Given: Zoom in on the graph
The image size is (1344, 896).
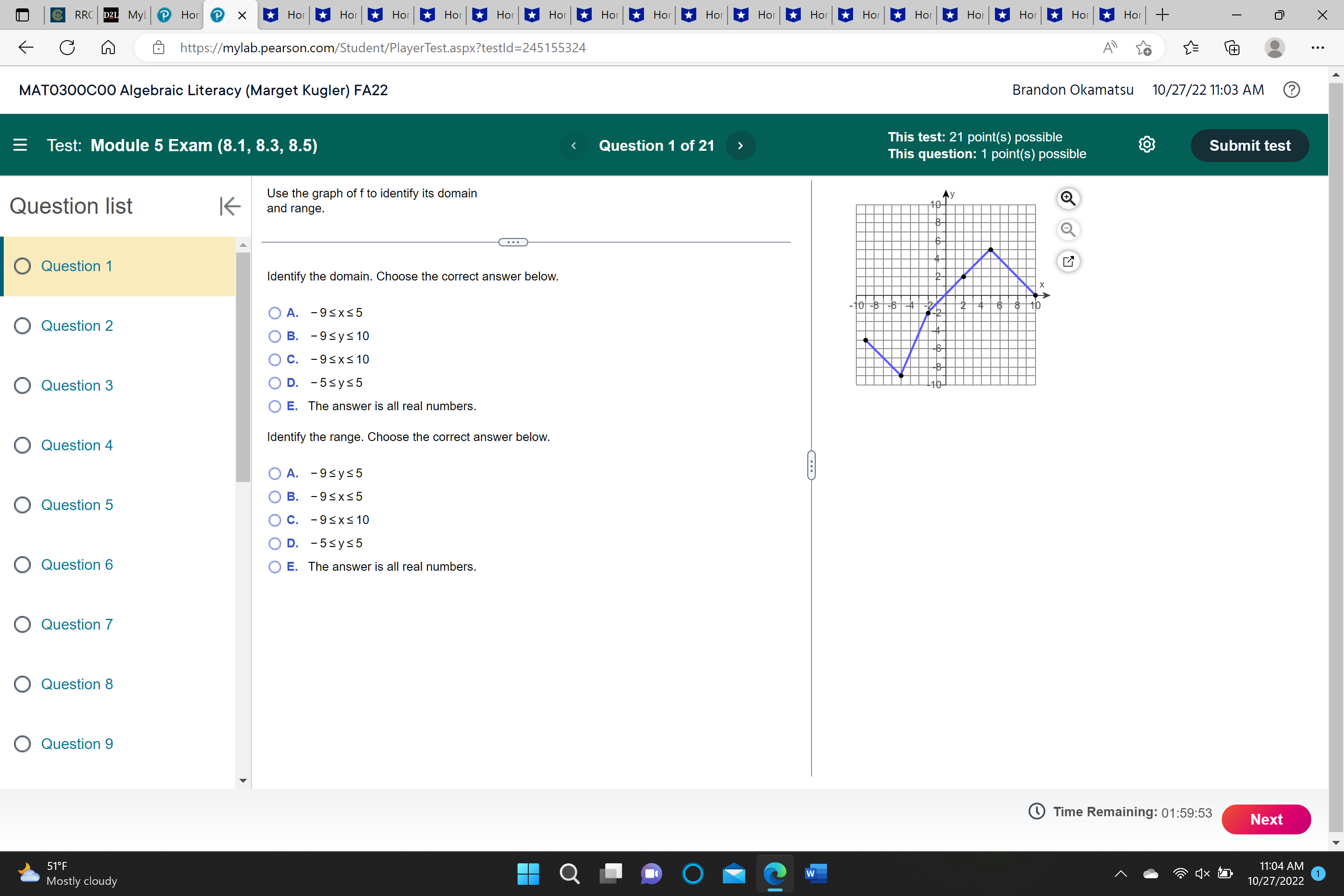Looking at the screenshot, I should coord(1068,198).
